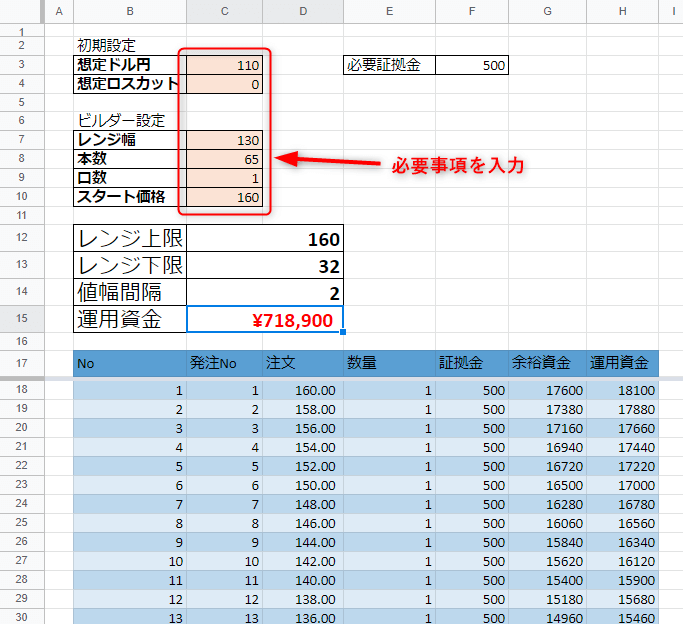The height and width of the screenshot is (624, 683).
Task: Click the 注文 table header
Action: [303, 363]
